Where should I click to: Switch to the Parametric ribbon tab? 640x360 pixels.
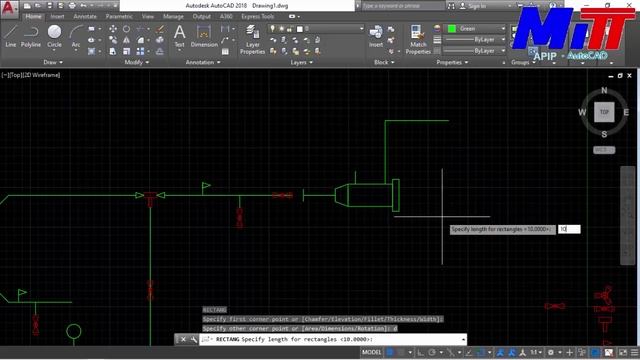click(x=119, y=16)
